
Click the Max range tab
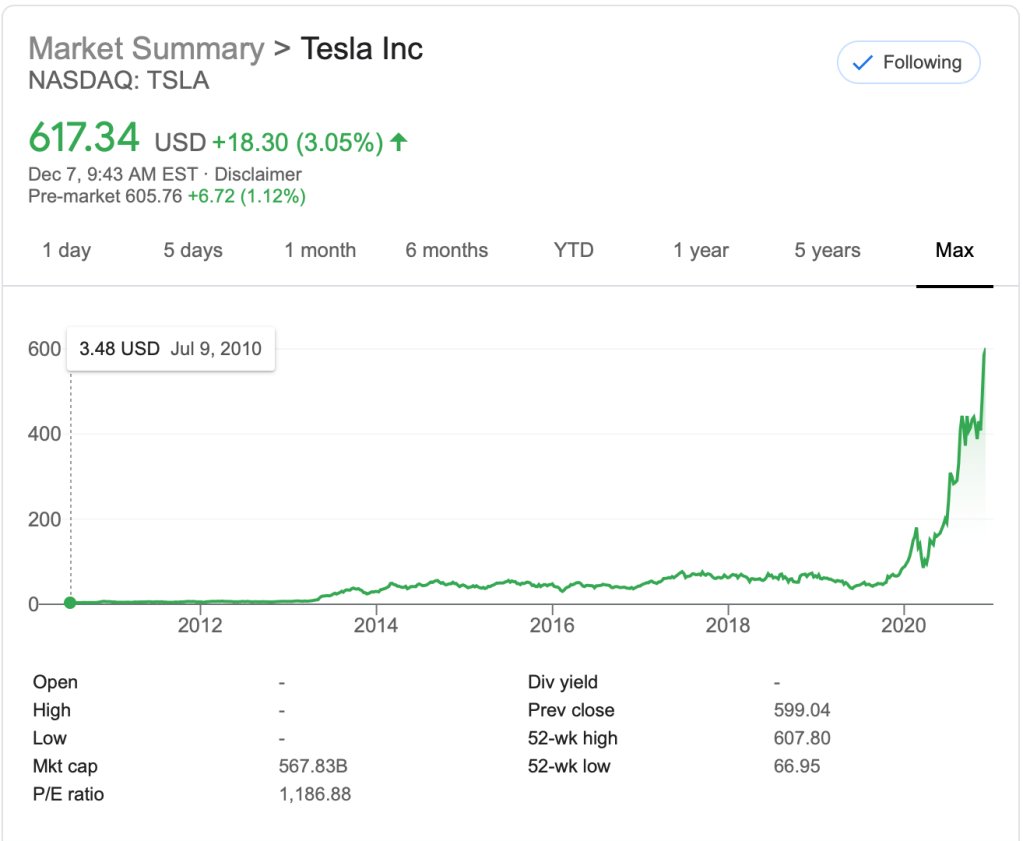pos(954,250)
